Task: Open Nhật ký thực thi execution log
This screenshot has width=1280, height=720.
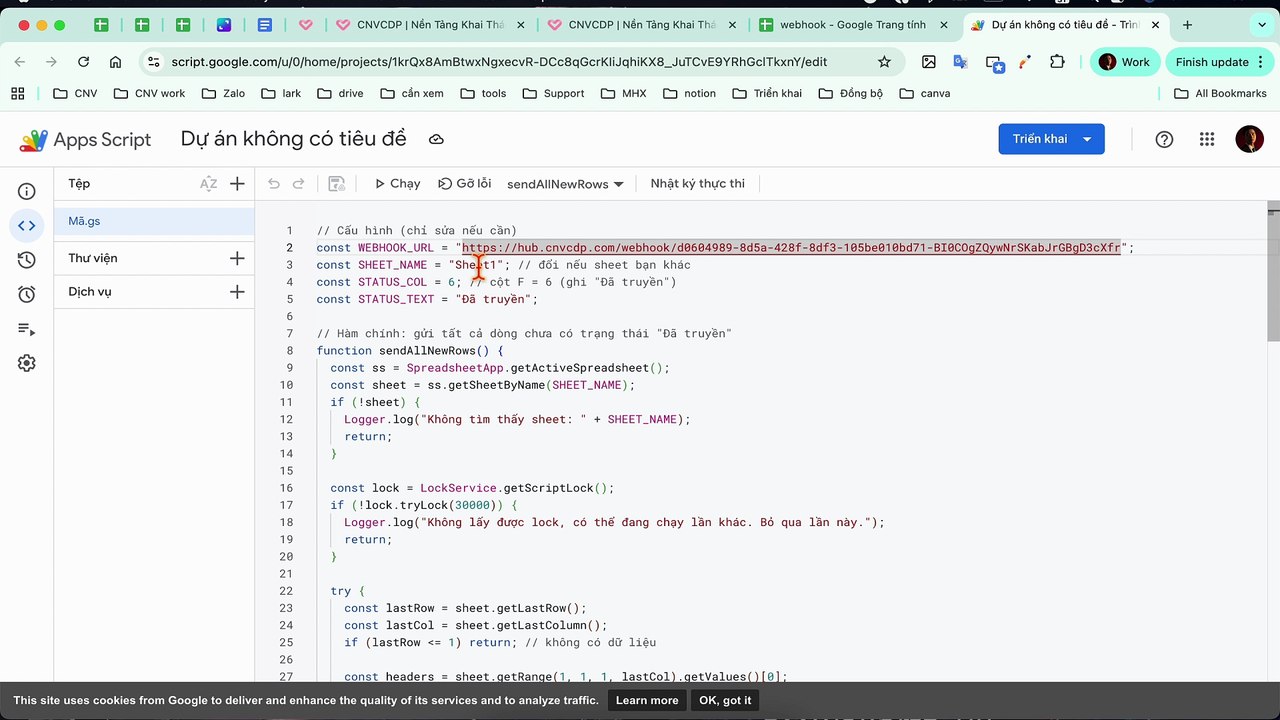Action: point(698,183)
